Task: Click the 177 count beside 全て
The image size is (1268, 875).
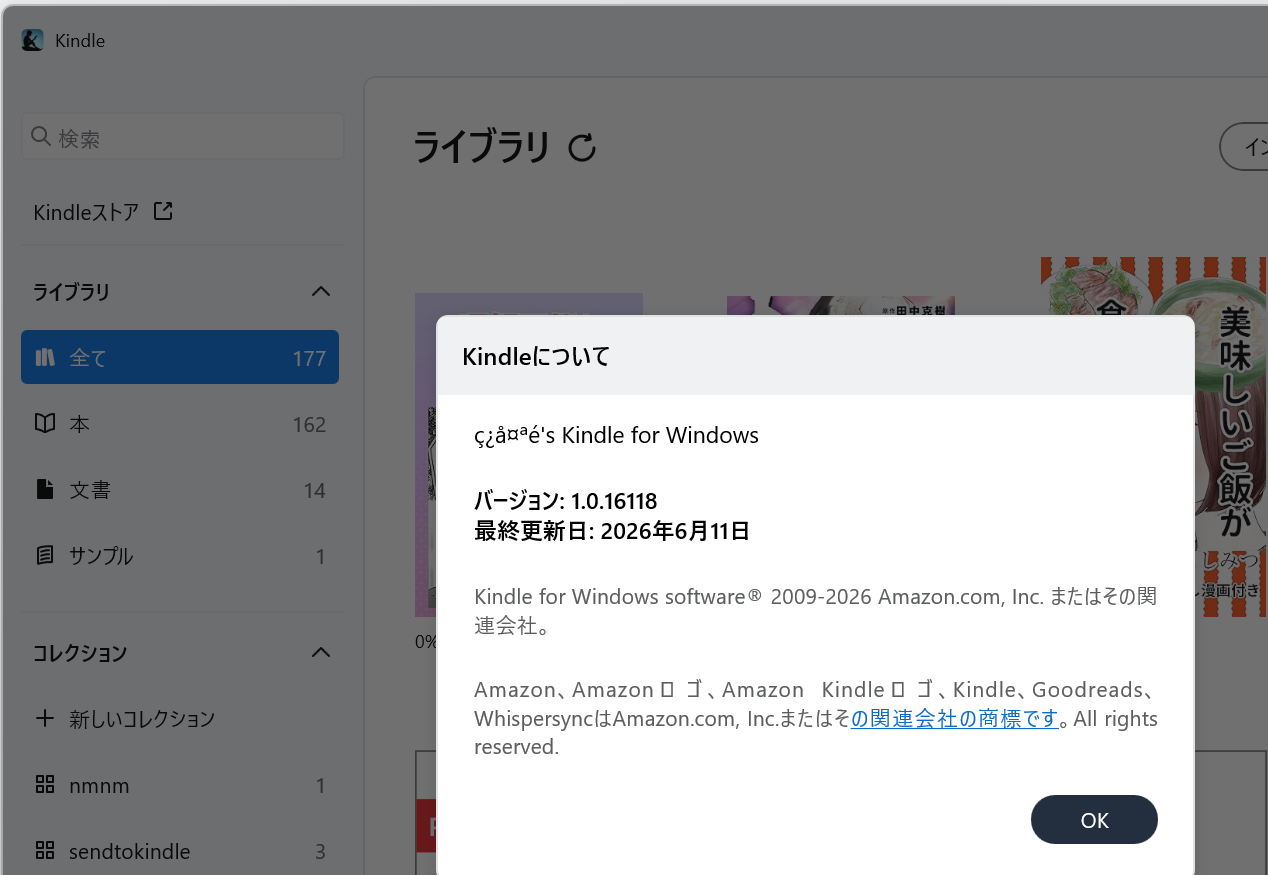Action: pos(309,358)
